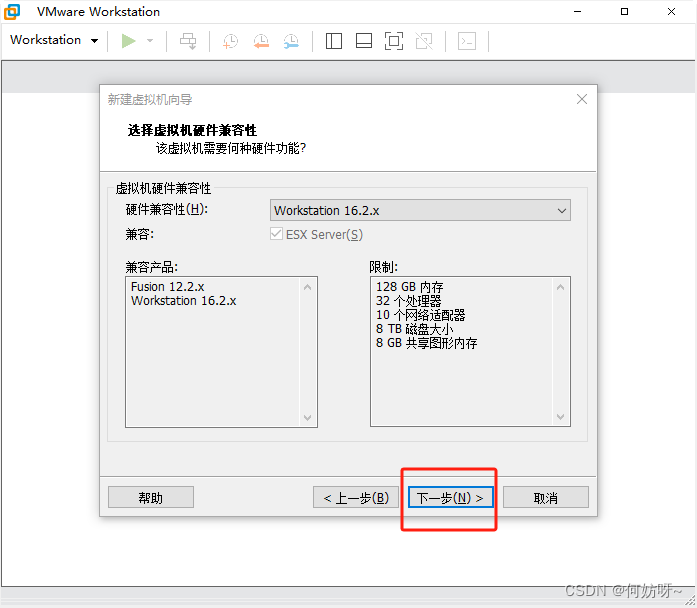Click the 帮助 button

coord(151,497)
